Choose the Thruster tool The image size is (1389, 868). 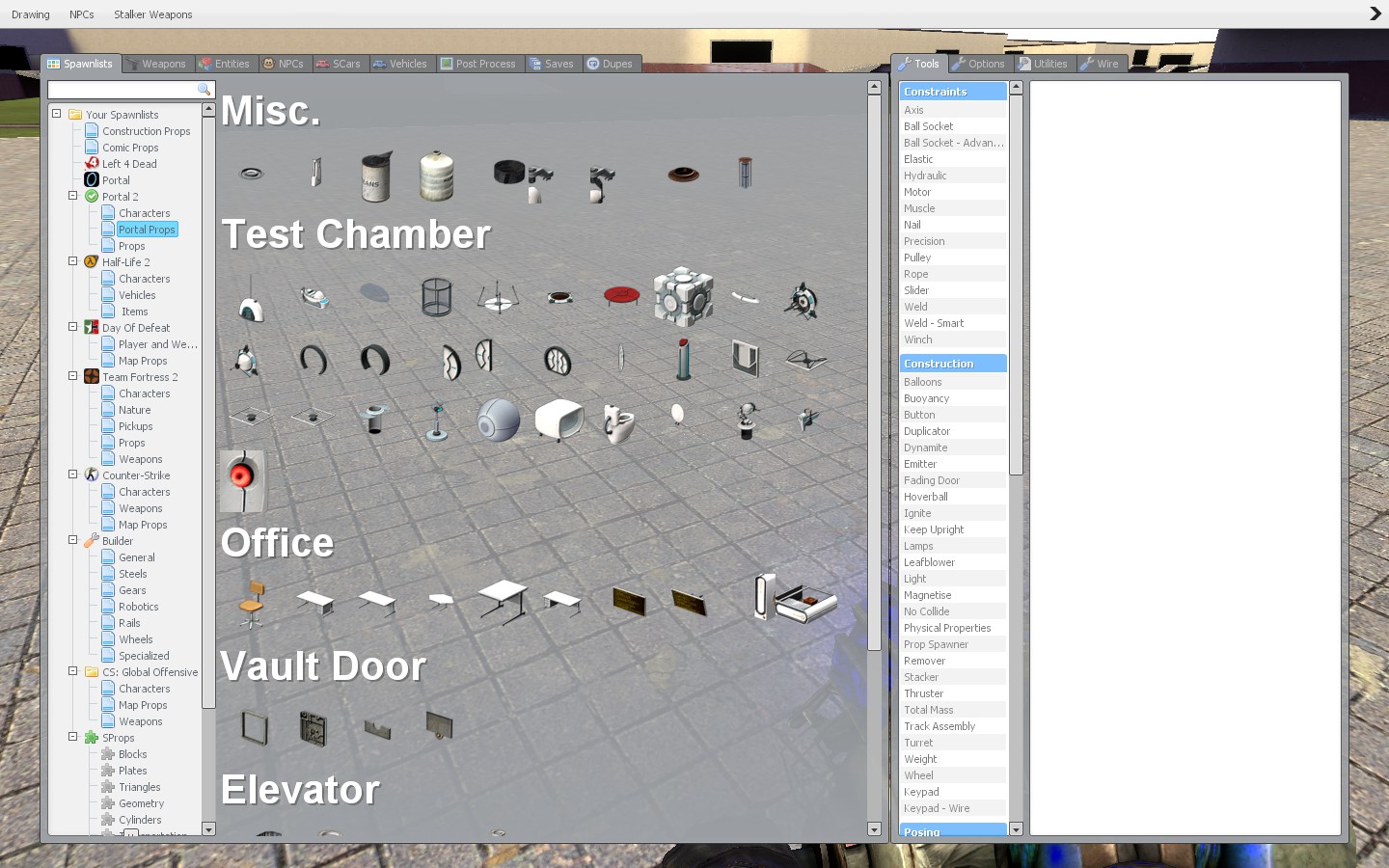pos(953,693)
